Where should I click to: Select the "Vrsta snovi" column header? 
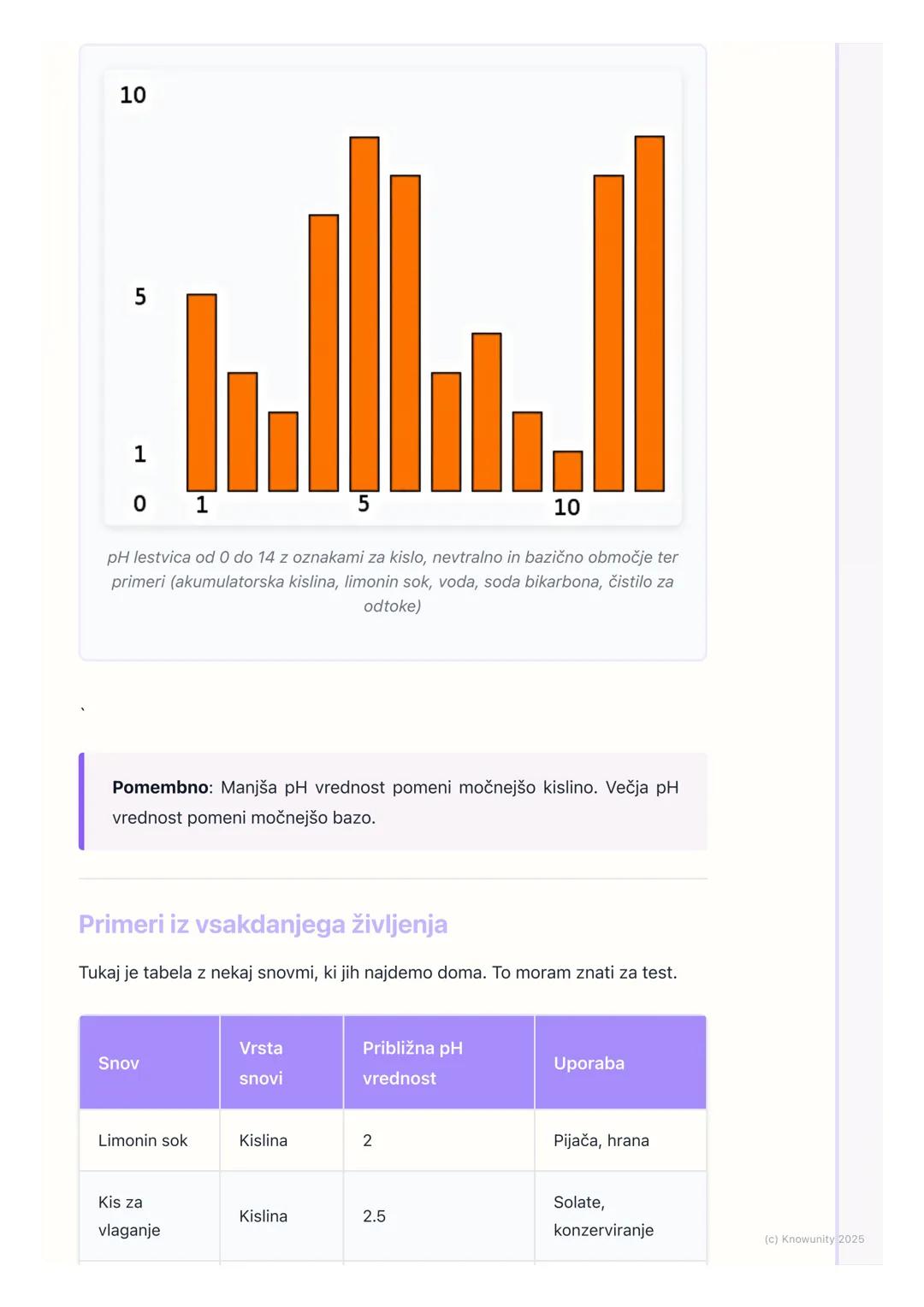(261, 1063)
